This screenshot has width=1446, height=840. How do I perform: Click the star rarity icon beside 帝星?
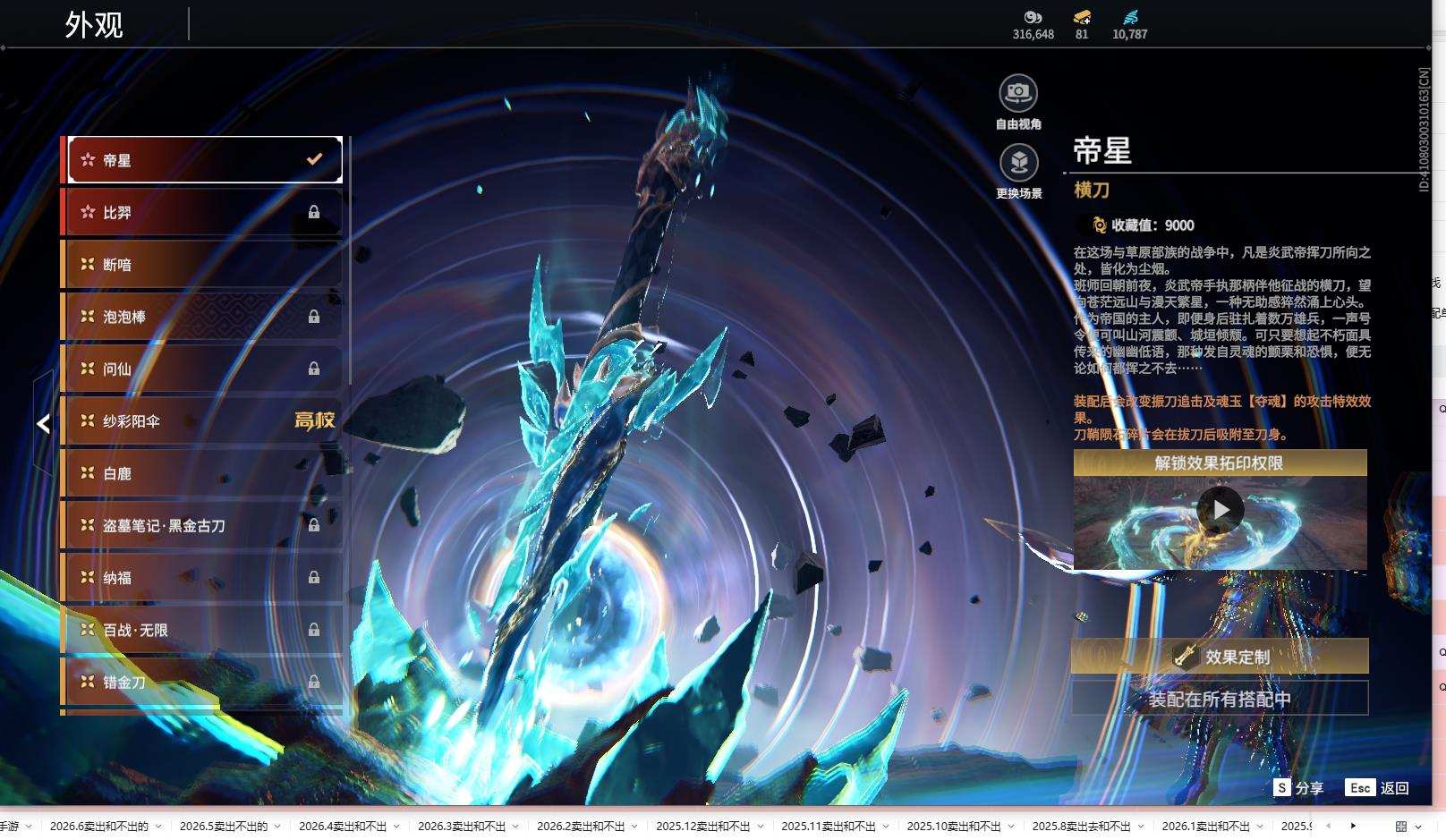pos(88,160)
